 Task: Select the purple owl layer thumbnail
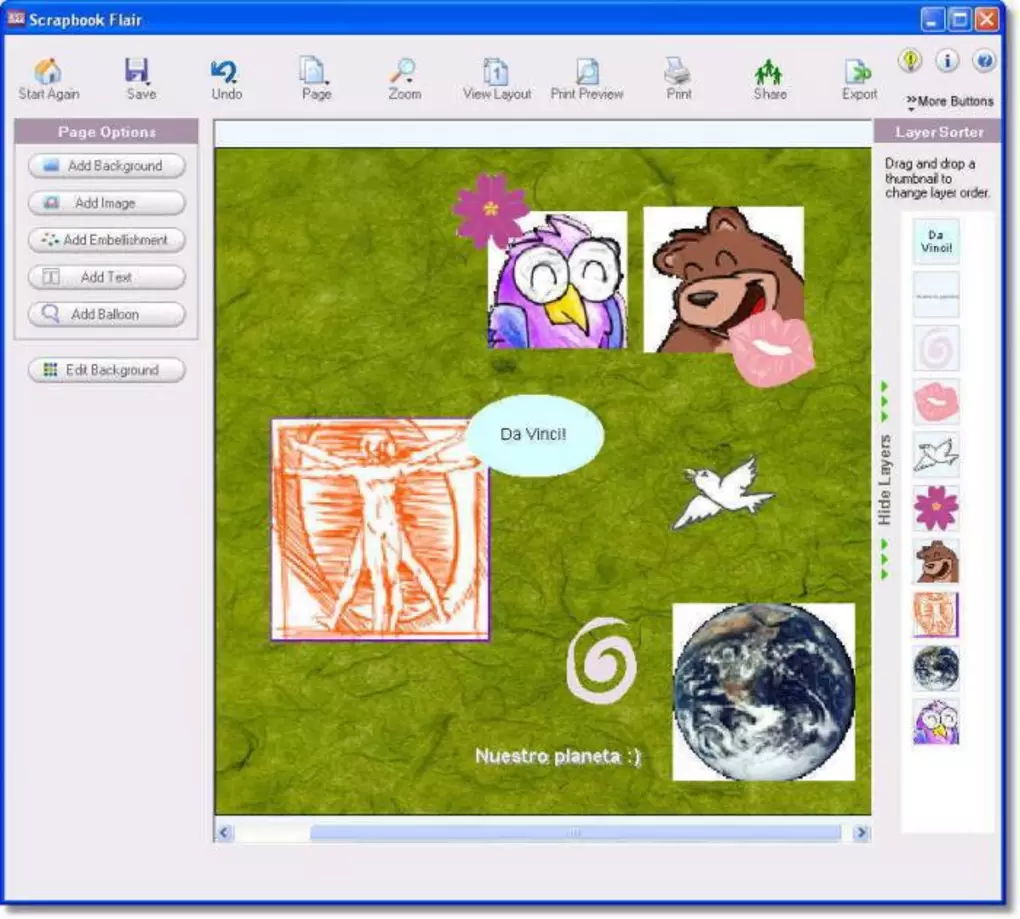[936, 722]
